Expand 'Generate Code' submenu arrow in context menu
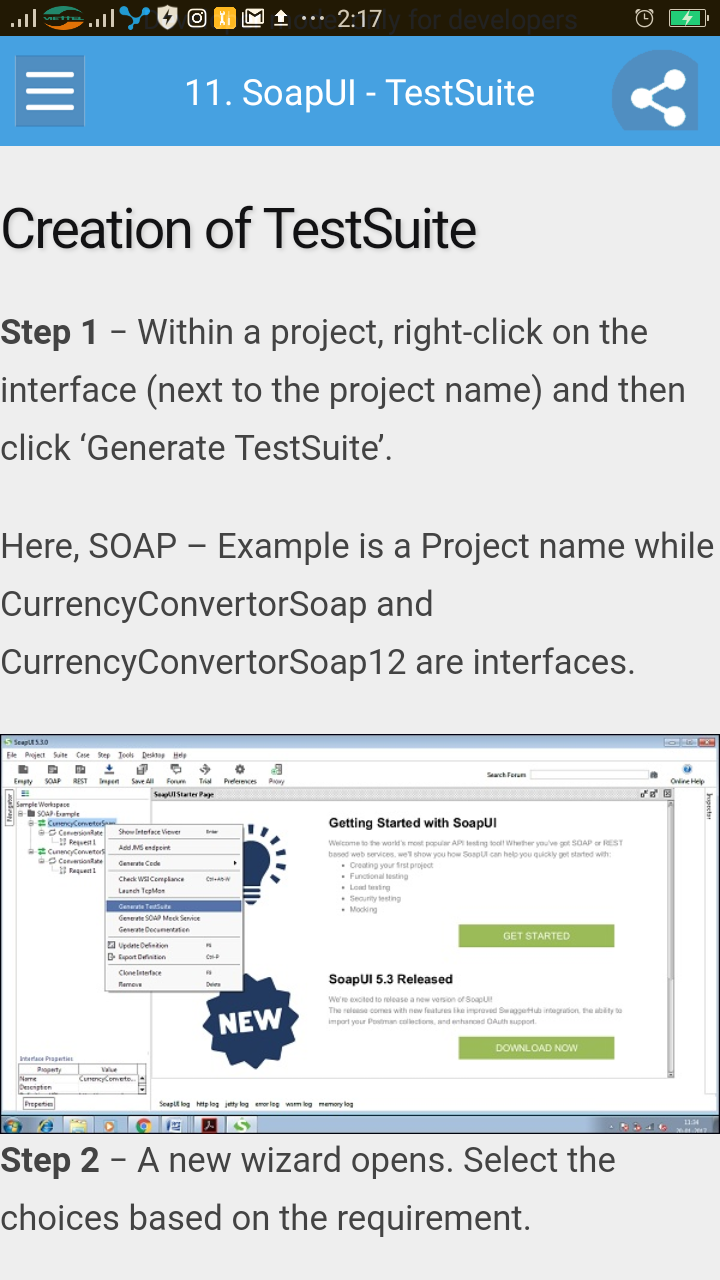Viewport: 720px width, 1280px height. (235, 863)
